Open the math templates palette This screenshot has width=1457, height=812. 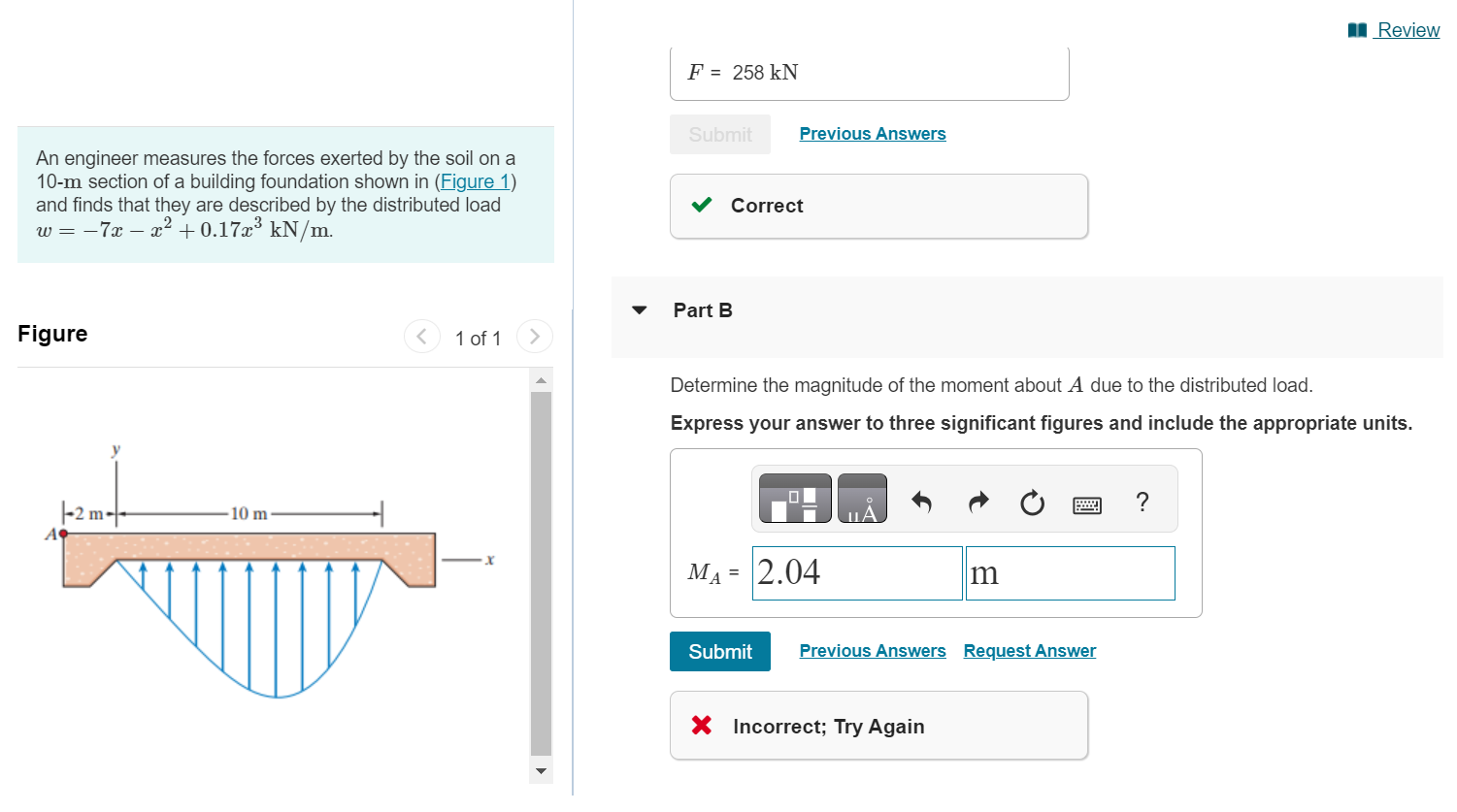(x=794, y=498)
